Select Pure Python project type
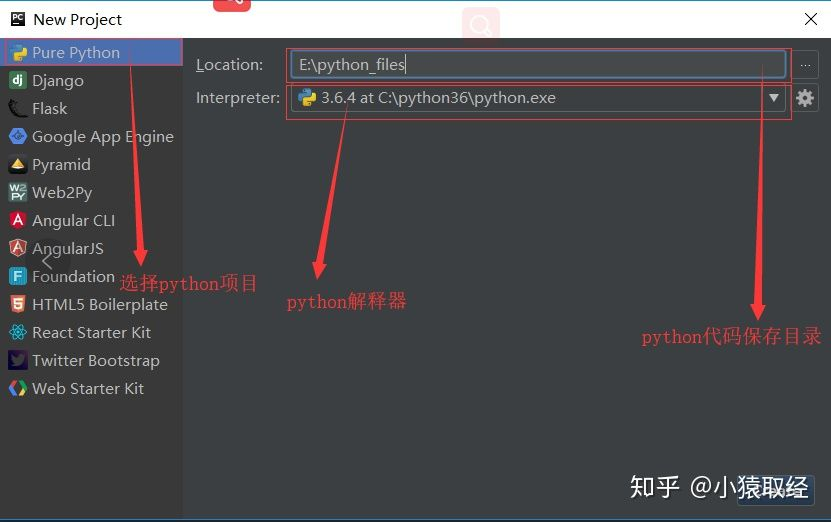Image resolution: width=831 pixels, height=522 pixels. [x=91, y=52]
